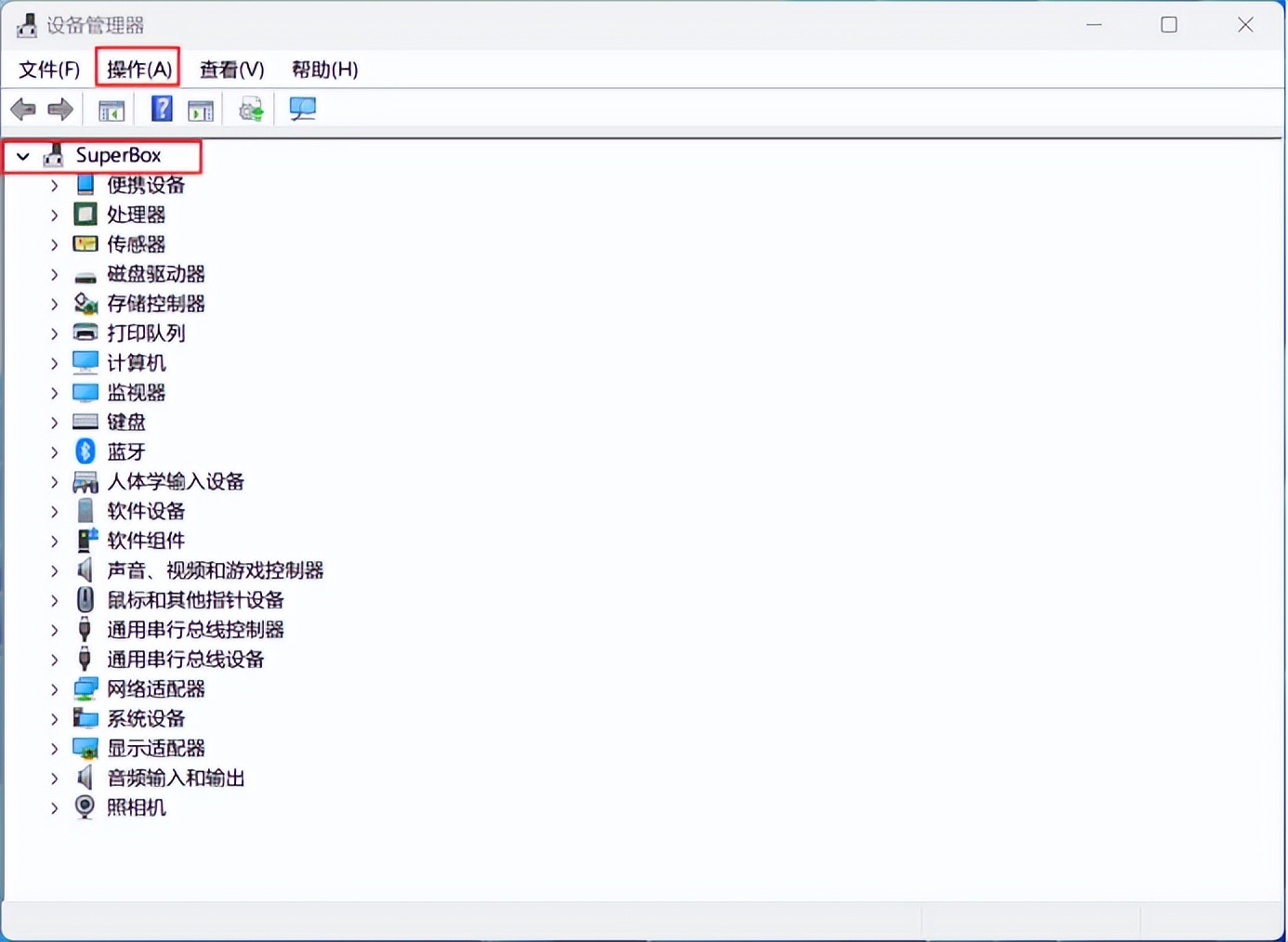
Task: Select the SuperBox computer name
Action: coord(118,155)
